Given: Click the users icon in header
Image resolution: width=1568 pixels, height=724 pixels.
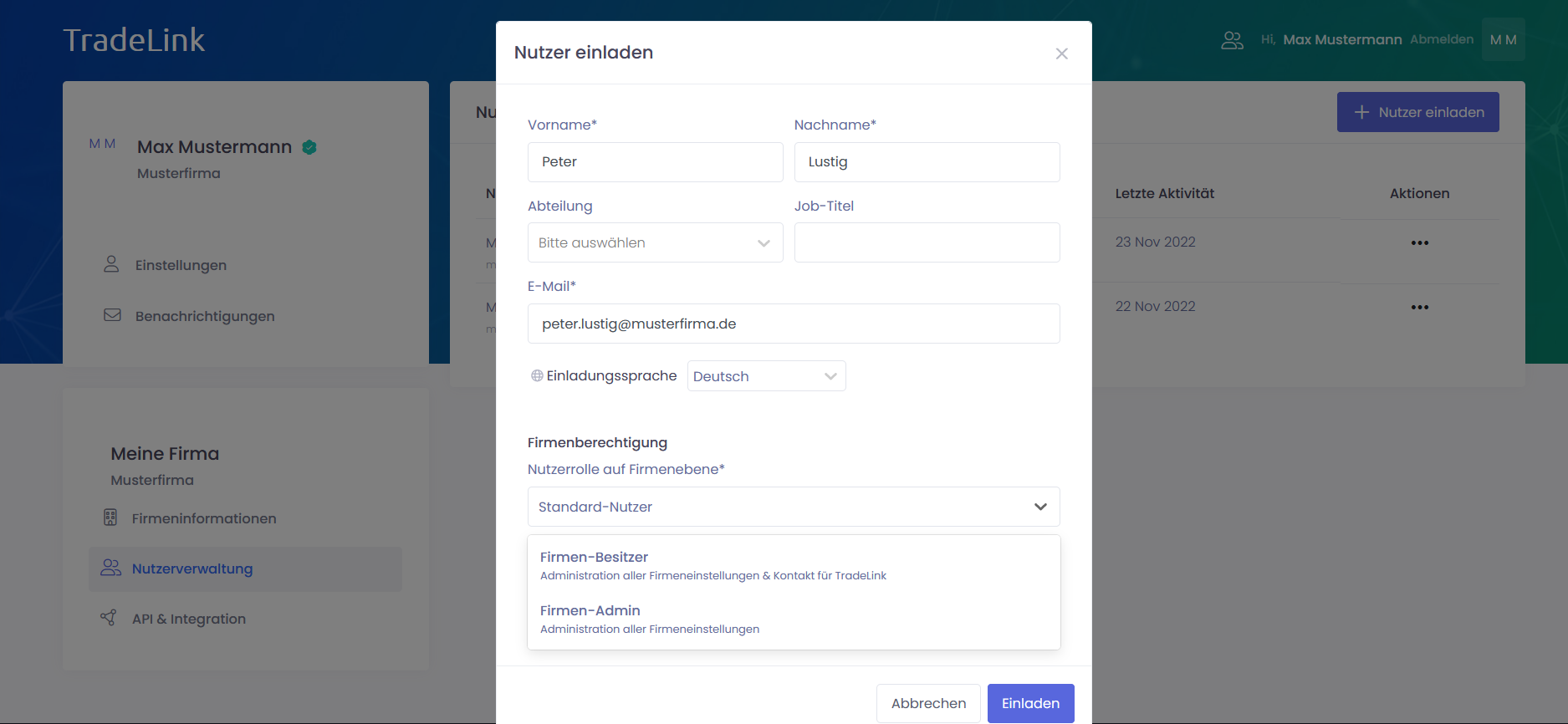Looking at the screenshot, I should tap(1232, 40).
